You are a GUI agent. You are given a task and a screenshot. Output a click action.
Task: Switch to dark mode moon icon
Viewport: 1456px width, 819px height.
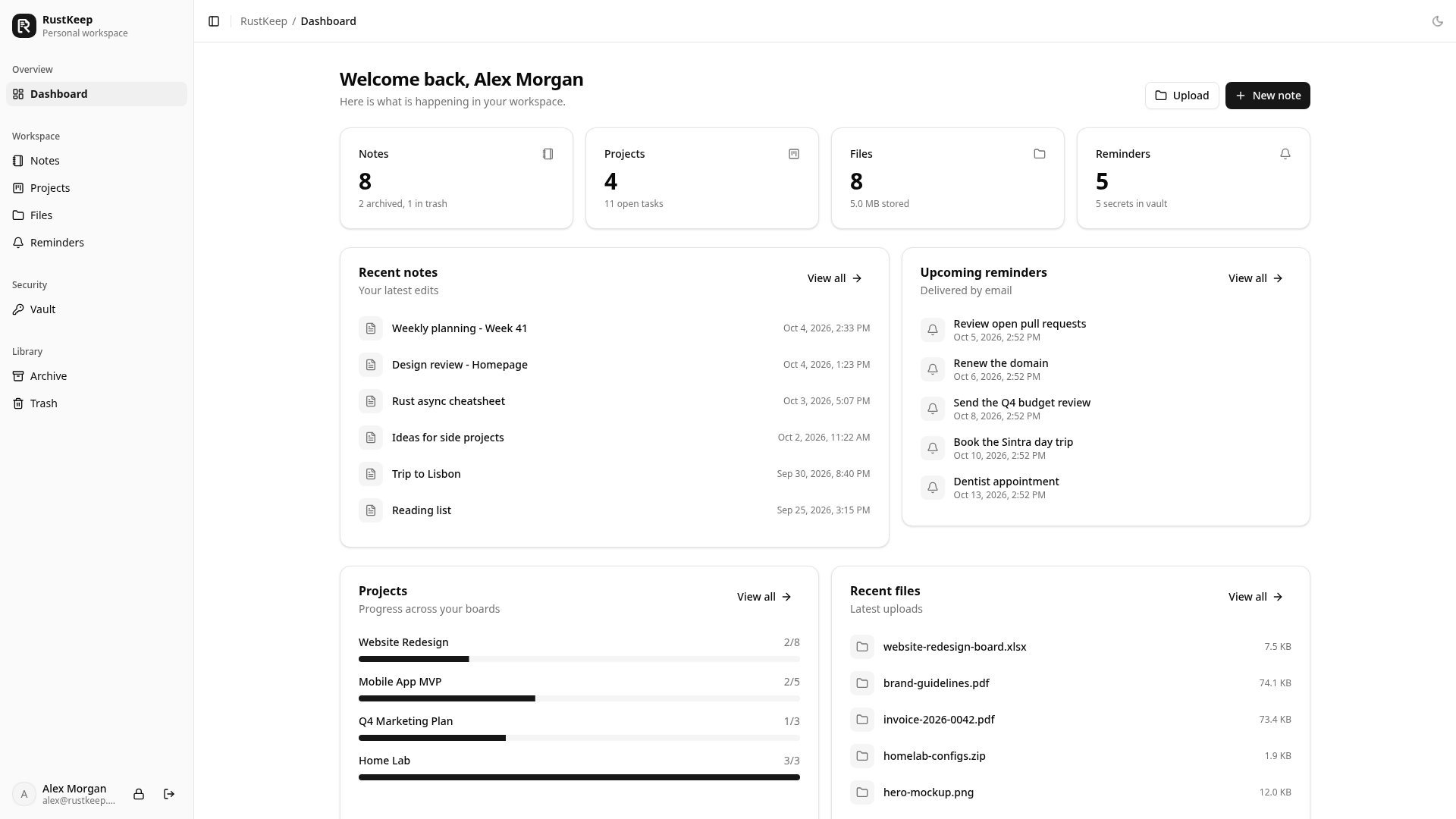click(x=1437, y=21)
